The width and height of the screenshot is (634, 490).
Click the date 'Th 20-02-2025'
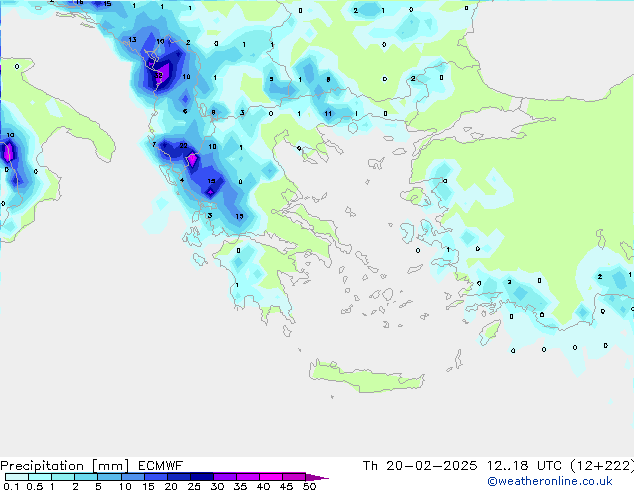tap(420, 466)
